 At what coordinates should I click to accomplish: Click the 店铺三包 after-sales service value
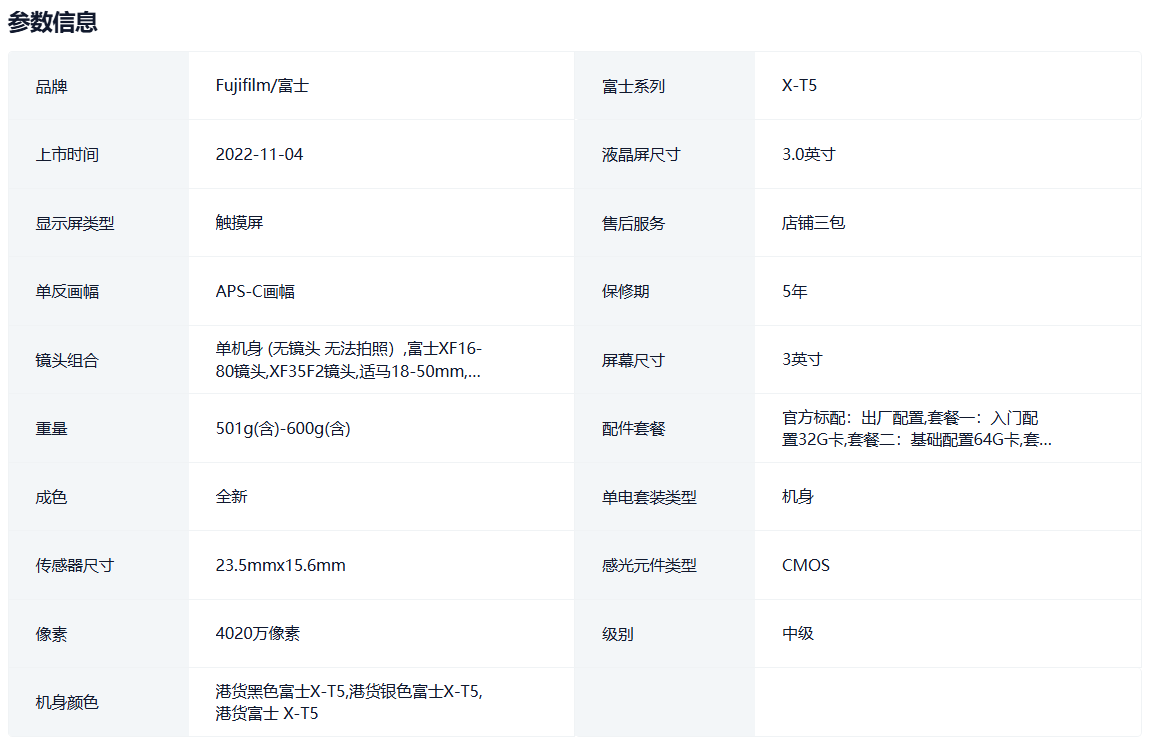point(813,223)
